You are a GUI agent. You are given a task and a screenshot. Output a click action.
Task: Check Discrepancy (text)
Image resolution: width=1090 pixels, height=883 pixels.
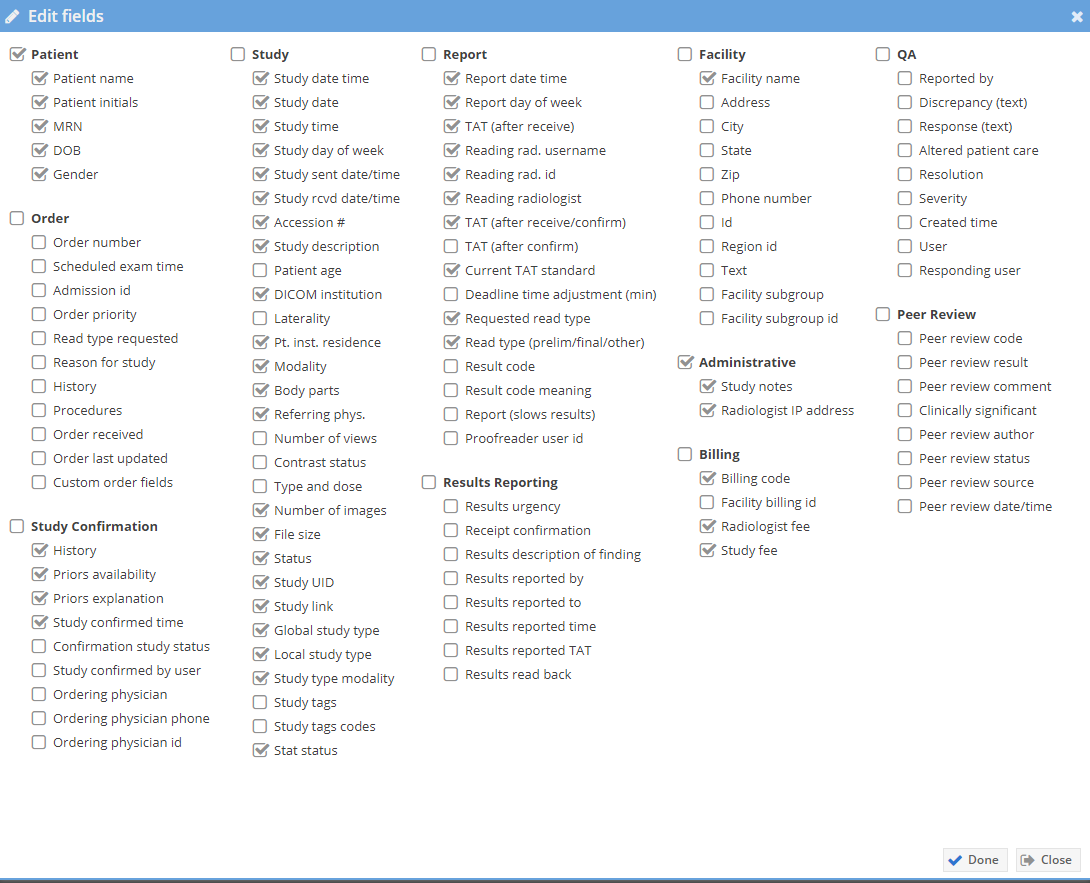(x=906, y=102)
